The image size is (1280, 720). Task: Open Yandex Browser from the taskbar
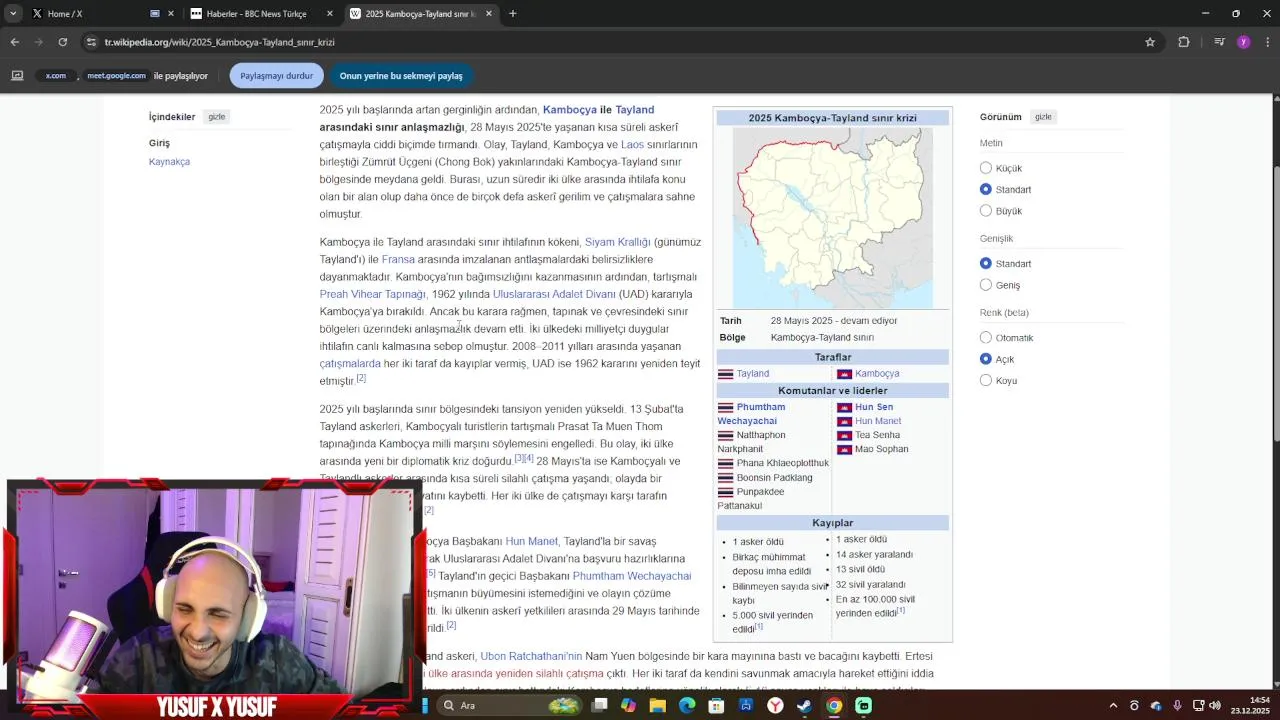click(x=775, y=706)
